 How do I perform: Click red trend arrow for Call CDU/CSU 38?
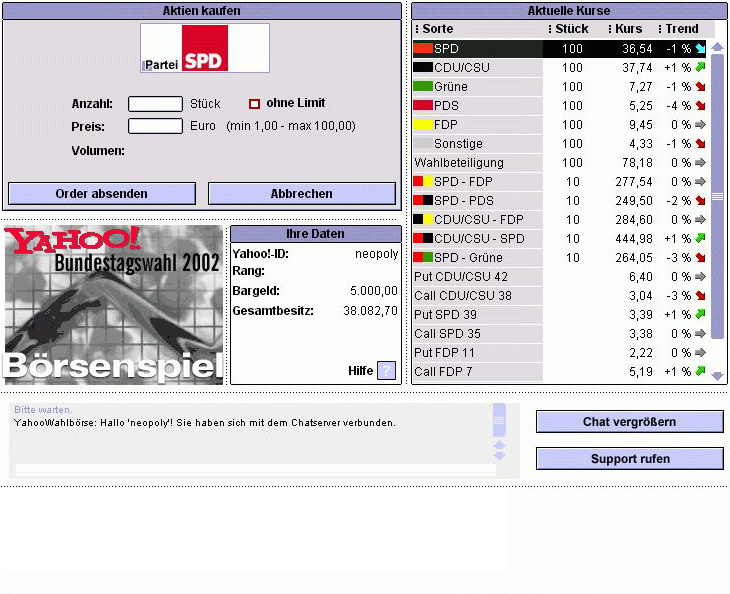click(700, 295)
